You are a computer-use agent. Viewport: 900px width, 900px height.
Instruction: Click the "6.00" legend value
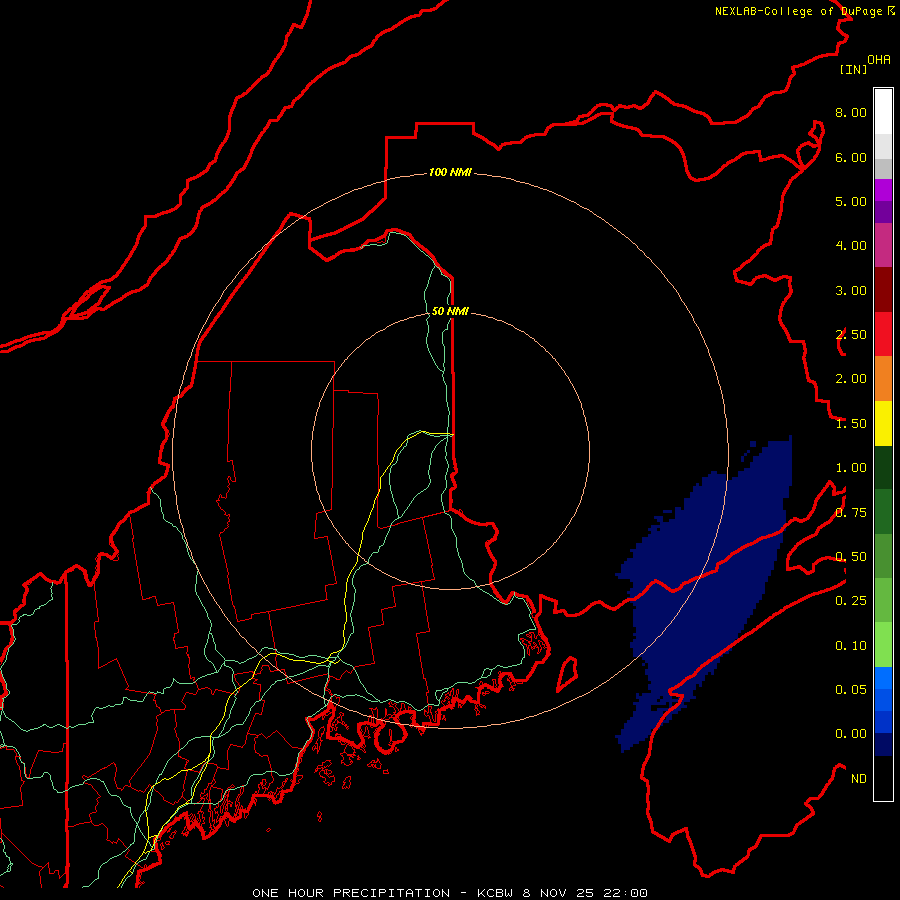coord(851,157)
